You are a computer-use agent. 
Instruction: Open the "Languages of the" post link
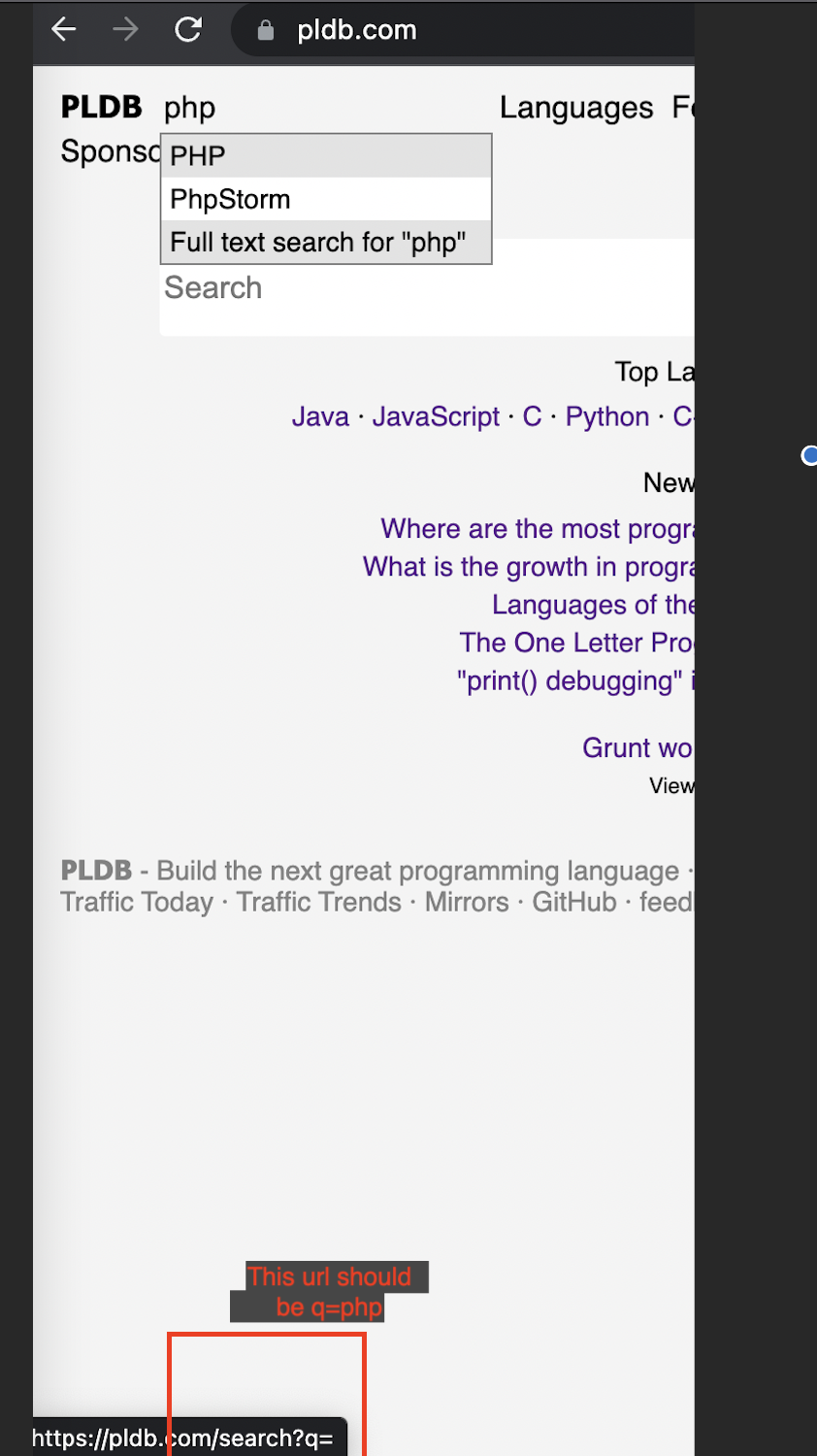click(593, 605)
